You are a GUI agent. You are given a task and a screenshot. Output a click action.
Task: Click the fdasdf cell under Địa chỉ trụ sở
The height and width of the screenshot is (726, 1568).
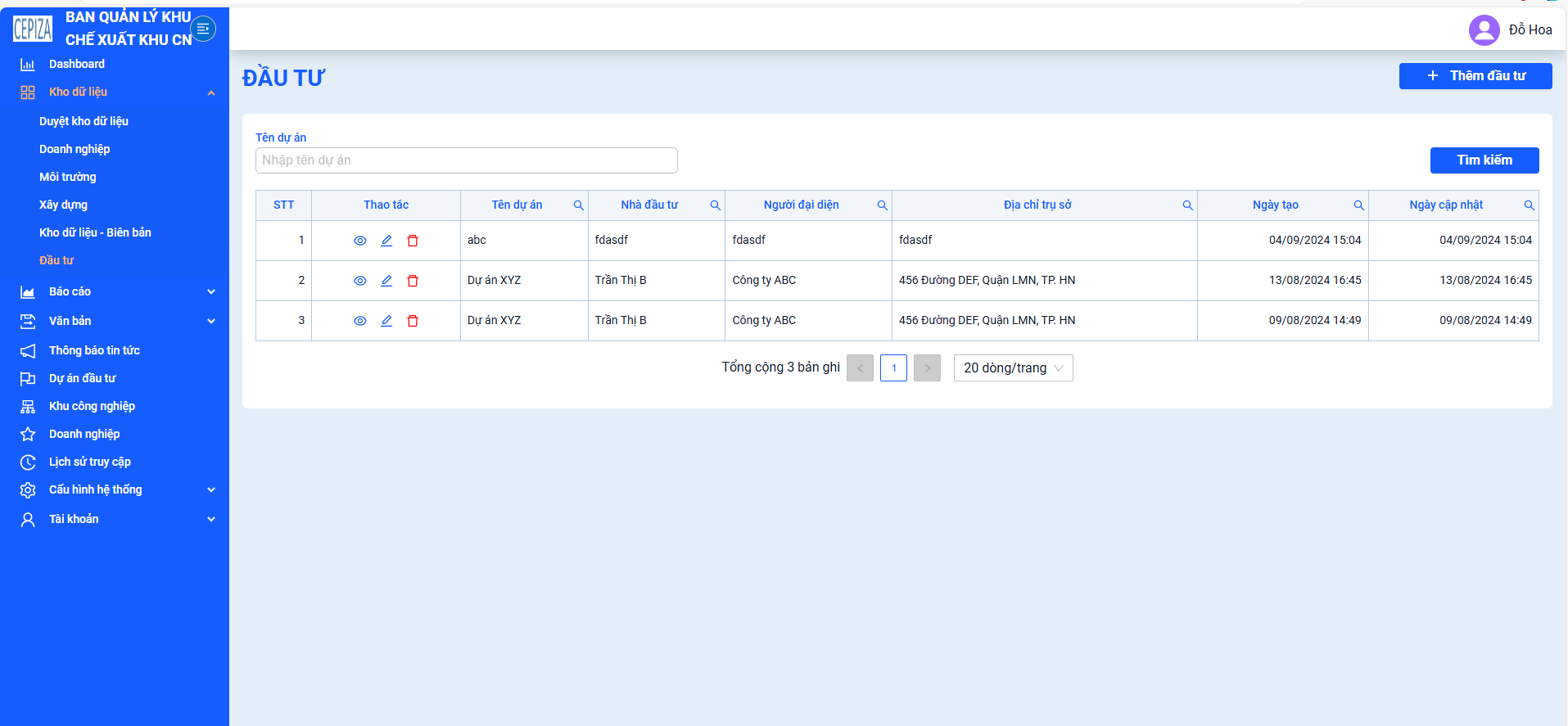pos(1045,241)
